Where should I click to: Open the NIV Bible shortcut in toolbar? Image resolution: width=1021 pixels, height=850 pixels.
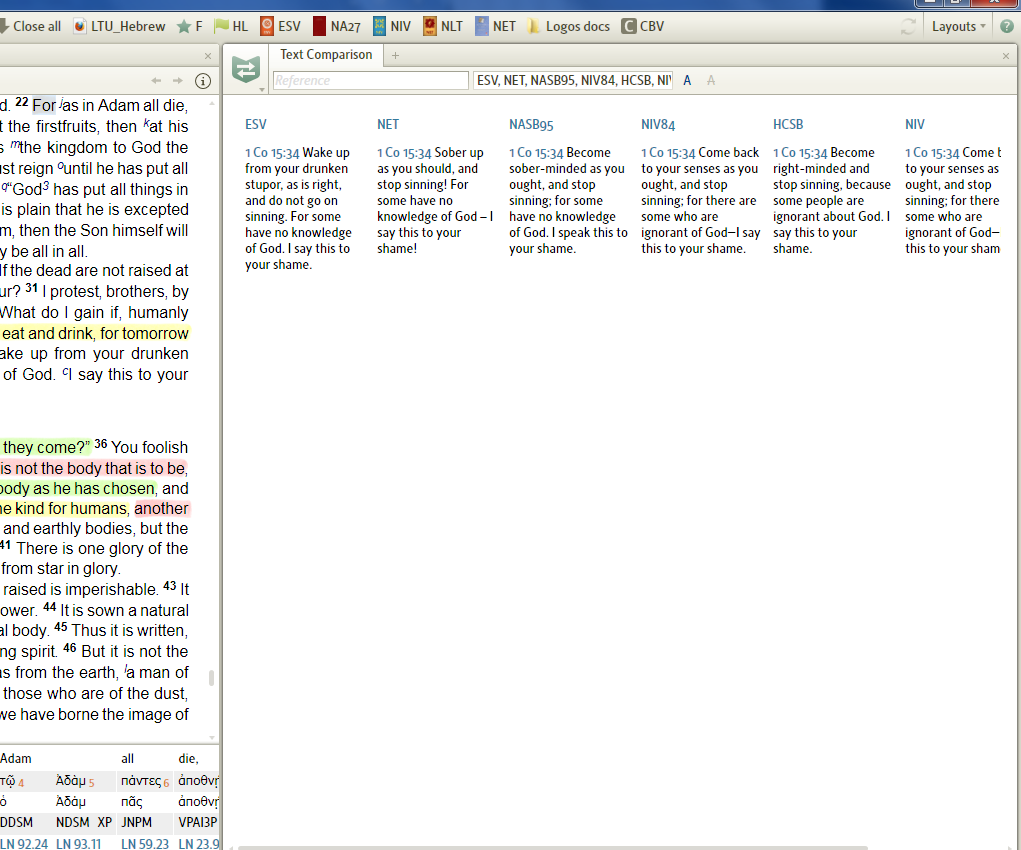(392, 27)
